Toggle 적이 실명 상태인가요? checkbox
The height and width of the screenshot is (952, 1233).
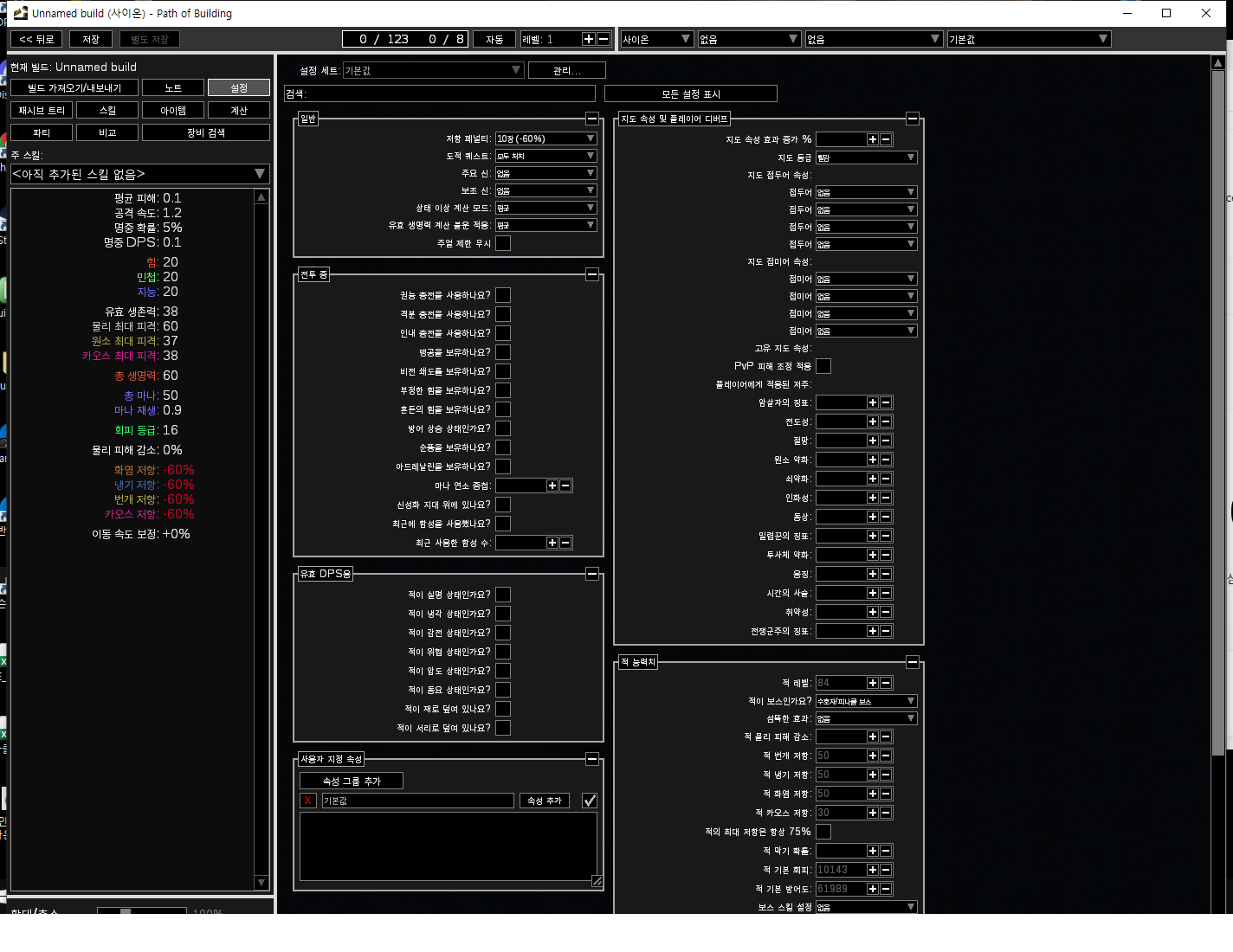pos(503,595)
